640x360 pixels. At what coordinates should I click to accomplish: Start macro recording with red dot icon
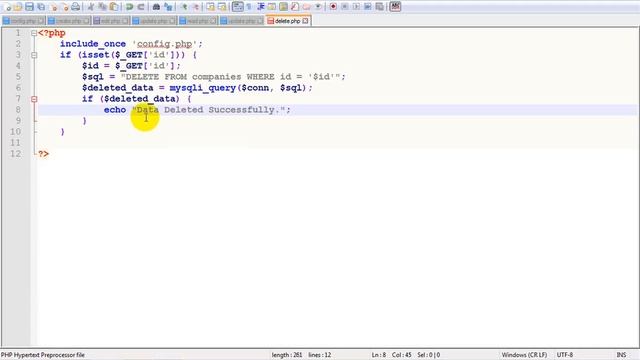coord(333,7)
